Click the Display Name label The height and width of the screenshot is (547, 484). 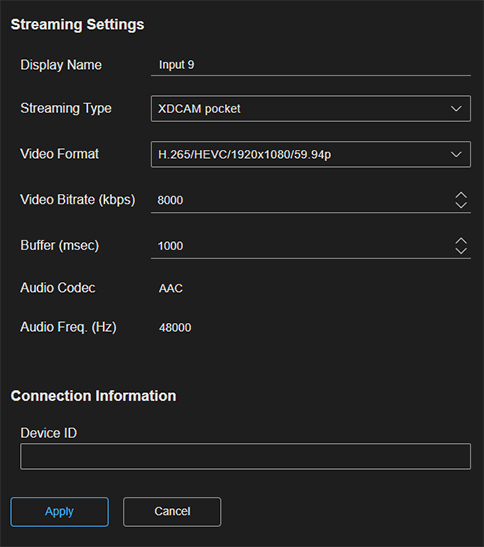click(61, 65)
